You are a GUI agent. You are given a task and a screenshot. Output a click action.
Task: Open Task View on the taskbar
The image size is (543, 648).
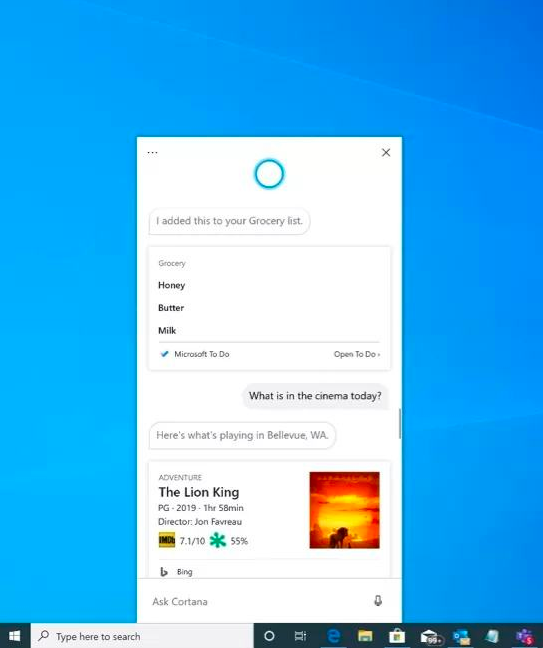point(300,636)
